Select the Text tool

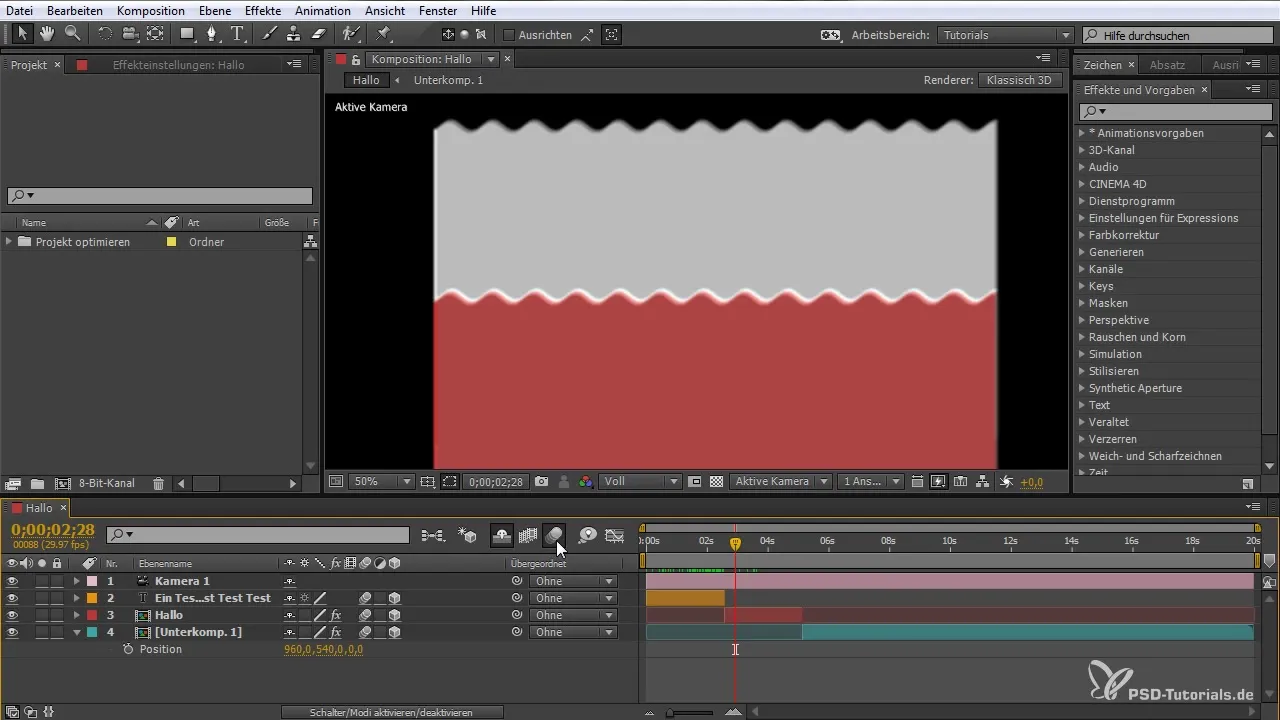pyautogui.click(x=238, y=34)
